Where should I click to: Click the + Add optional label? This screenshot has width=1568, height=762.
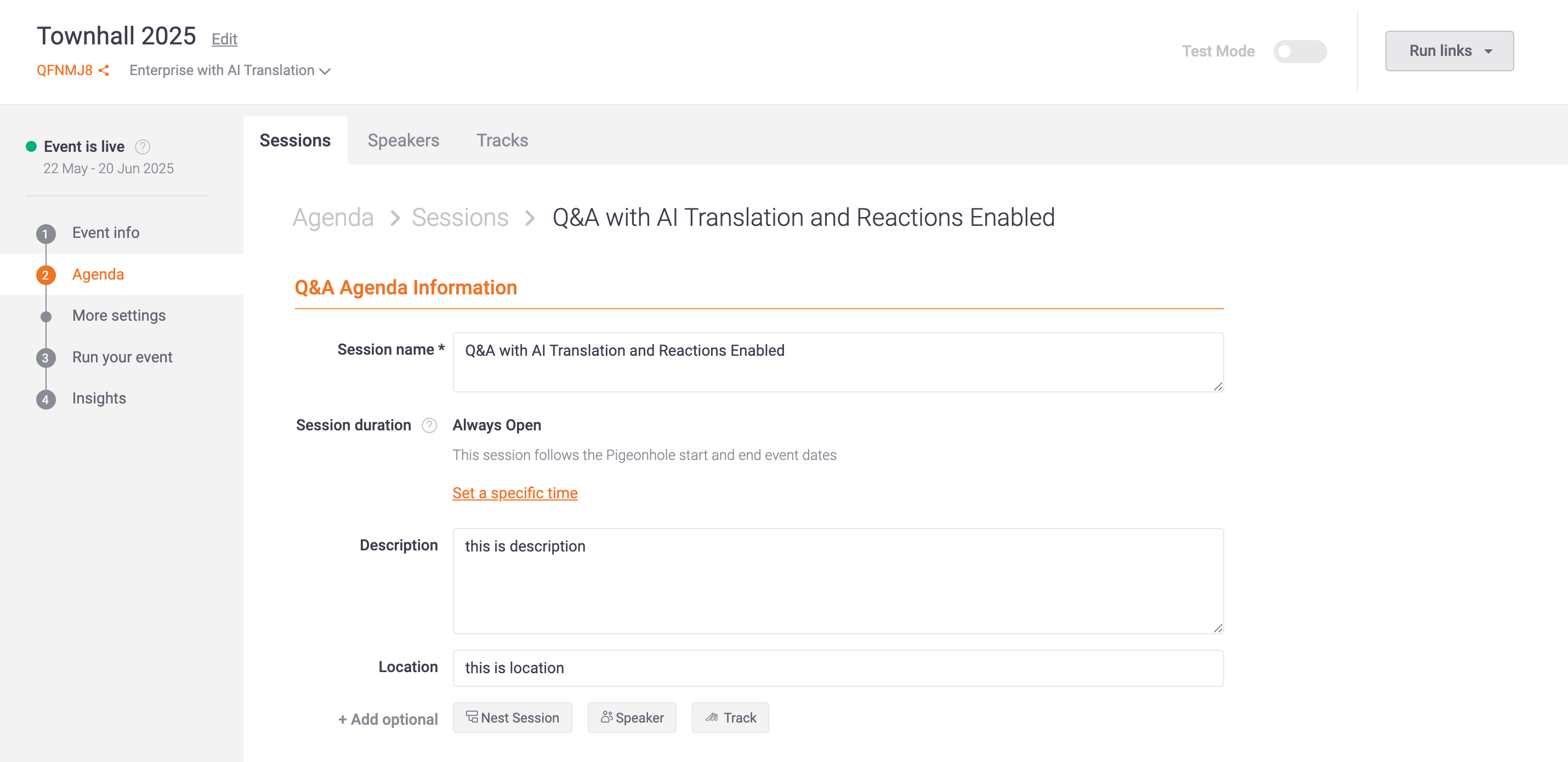(388, 719)
